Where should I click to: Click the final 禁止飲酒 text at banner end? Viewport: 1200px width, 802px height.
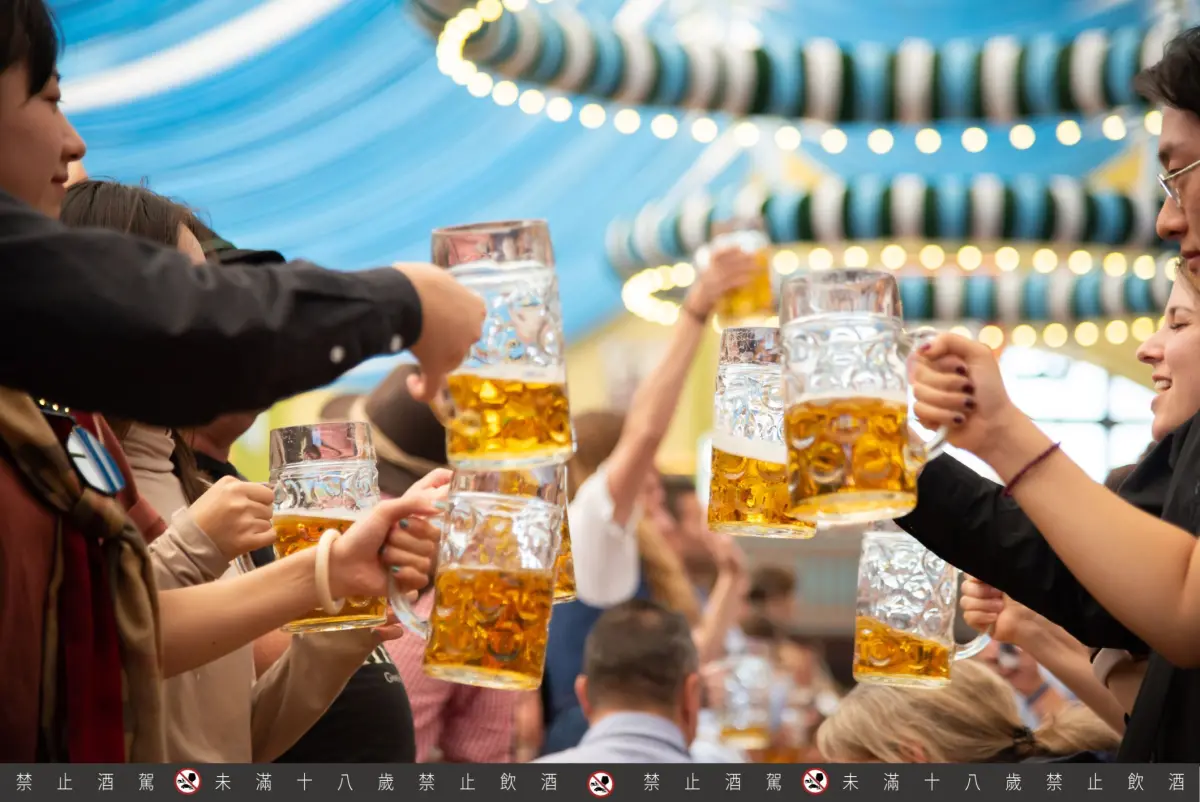point(1115,782)
